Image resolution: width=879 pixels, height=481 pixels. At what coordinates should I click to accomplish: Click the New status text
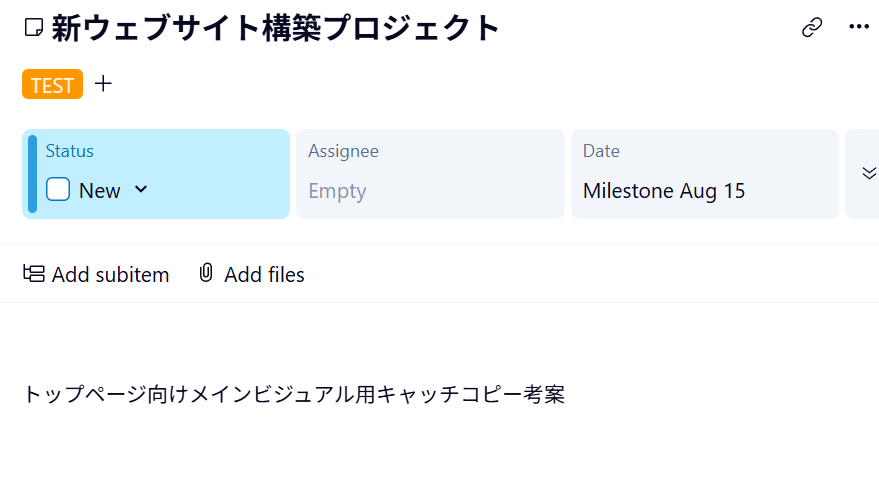(100, 191)
